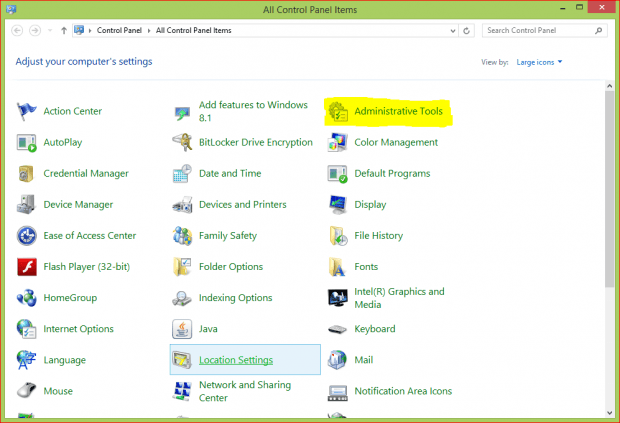The image size is (620, 423).
Task: Click the Location Settings link
Action: point(236,360)
